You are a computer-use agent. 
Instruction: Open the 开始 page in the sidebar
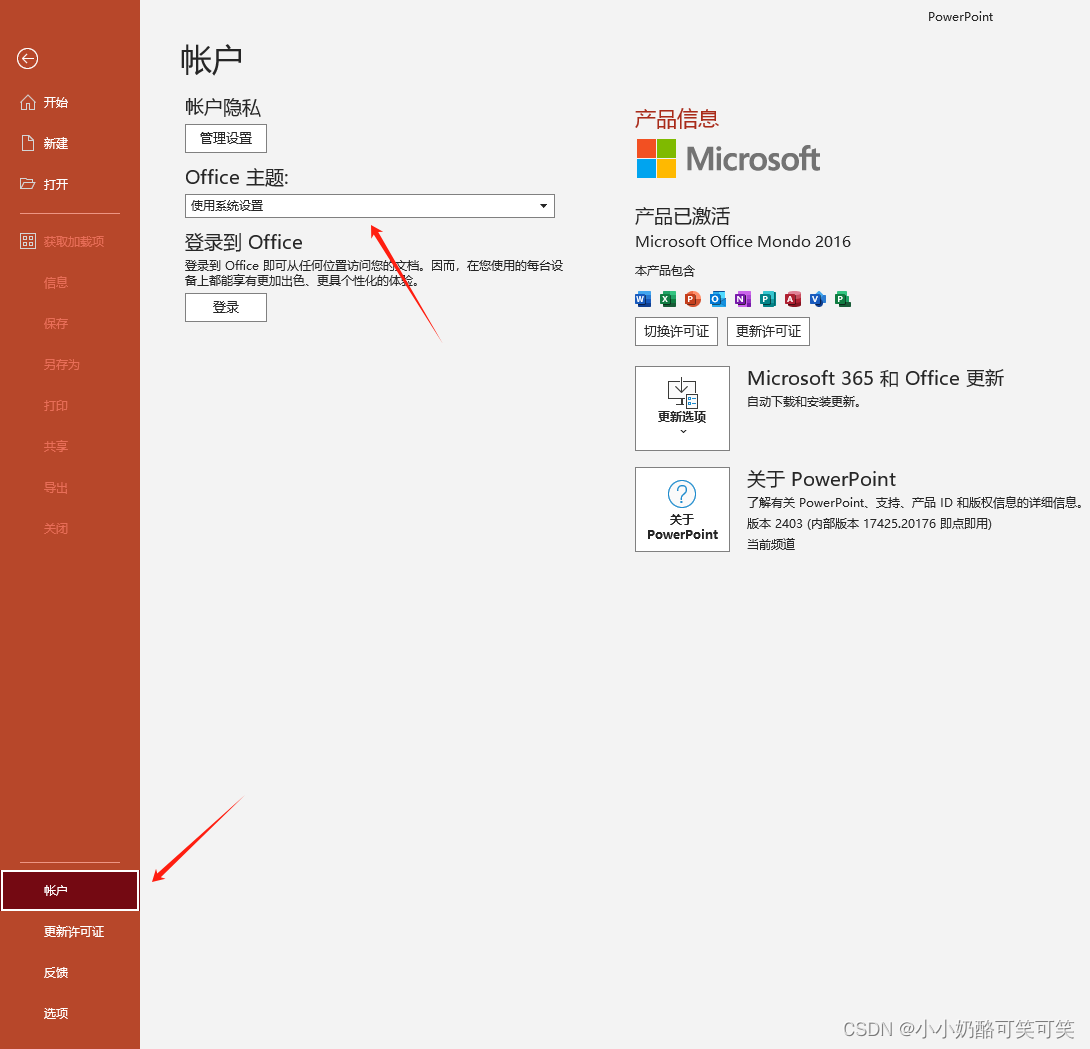point(70,103)
